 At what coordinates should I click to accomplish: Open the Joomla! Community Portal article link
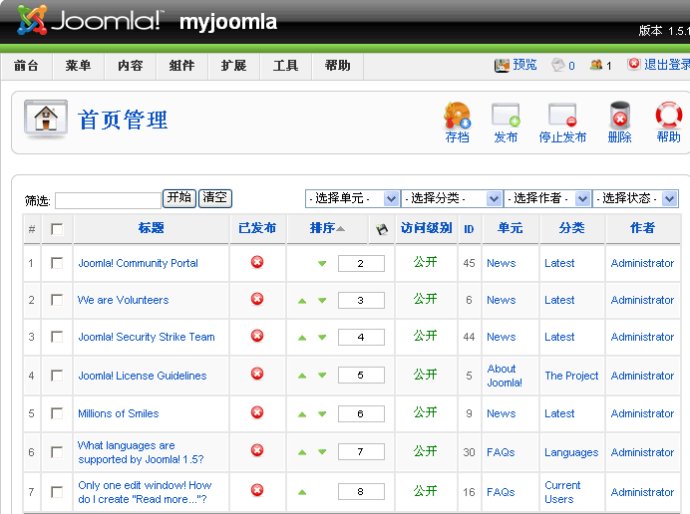pos(138,263)
